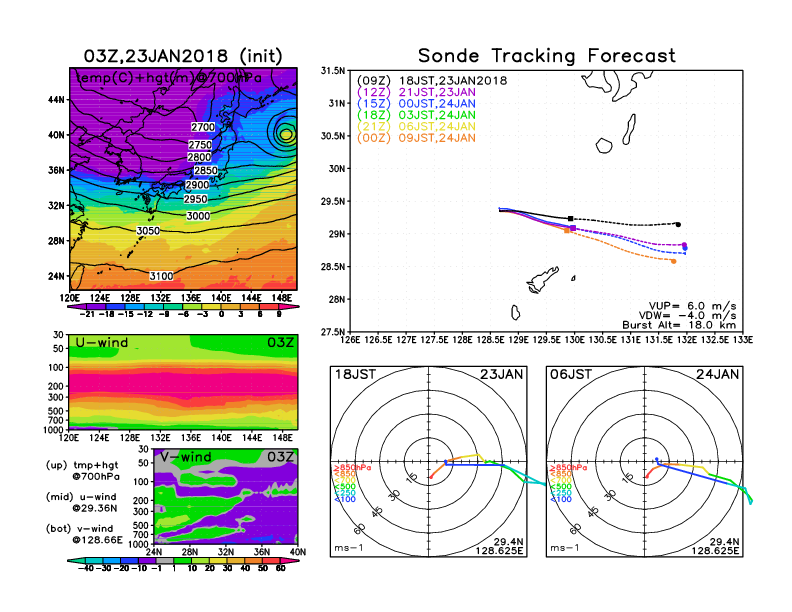Click the "(09Z) 18JST,23JAN2018" legend entry
The image size is (792, 612).
pyautogui.click(x=432, y=81)
